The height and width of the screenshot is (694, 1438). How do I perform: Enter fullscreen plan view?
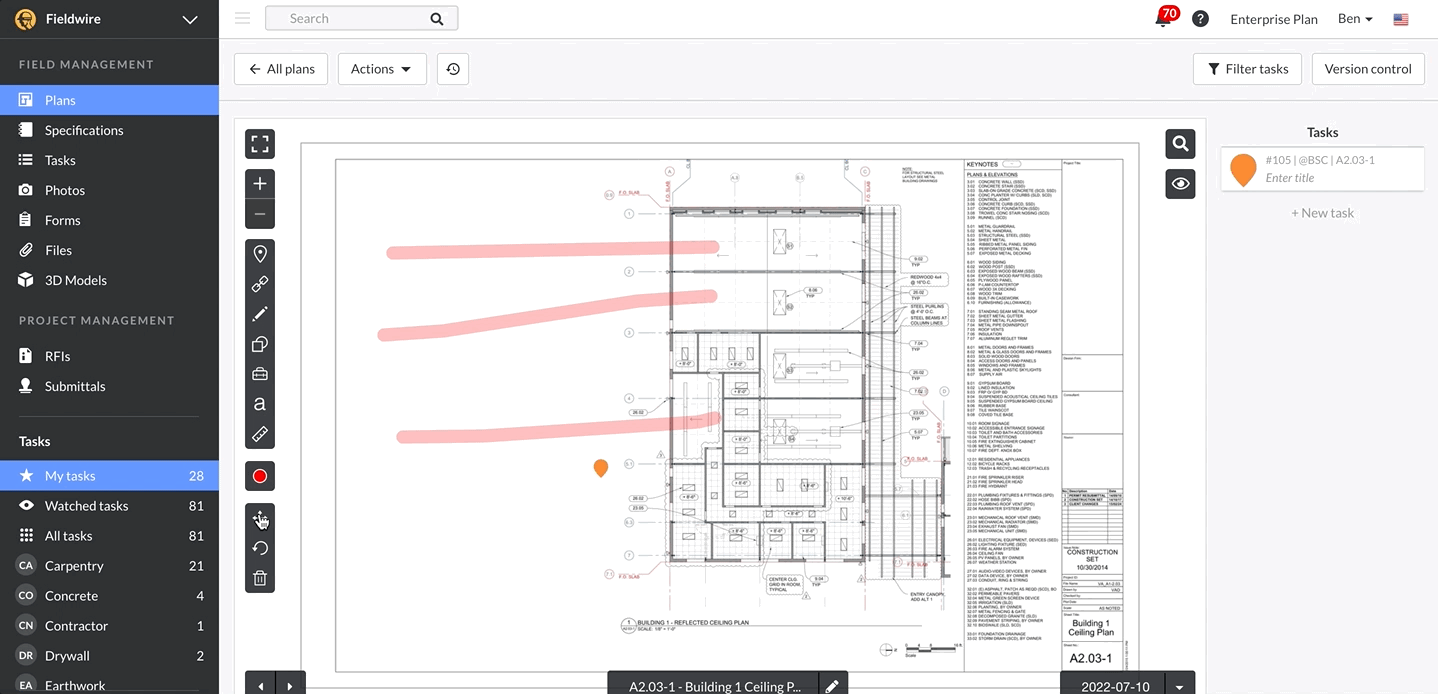click(260, 144)
